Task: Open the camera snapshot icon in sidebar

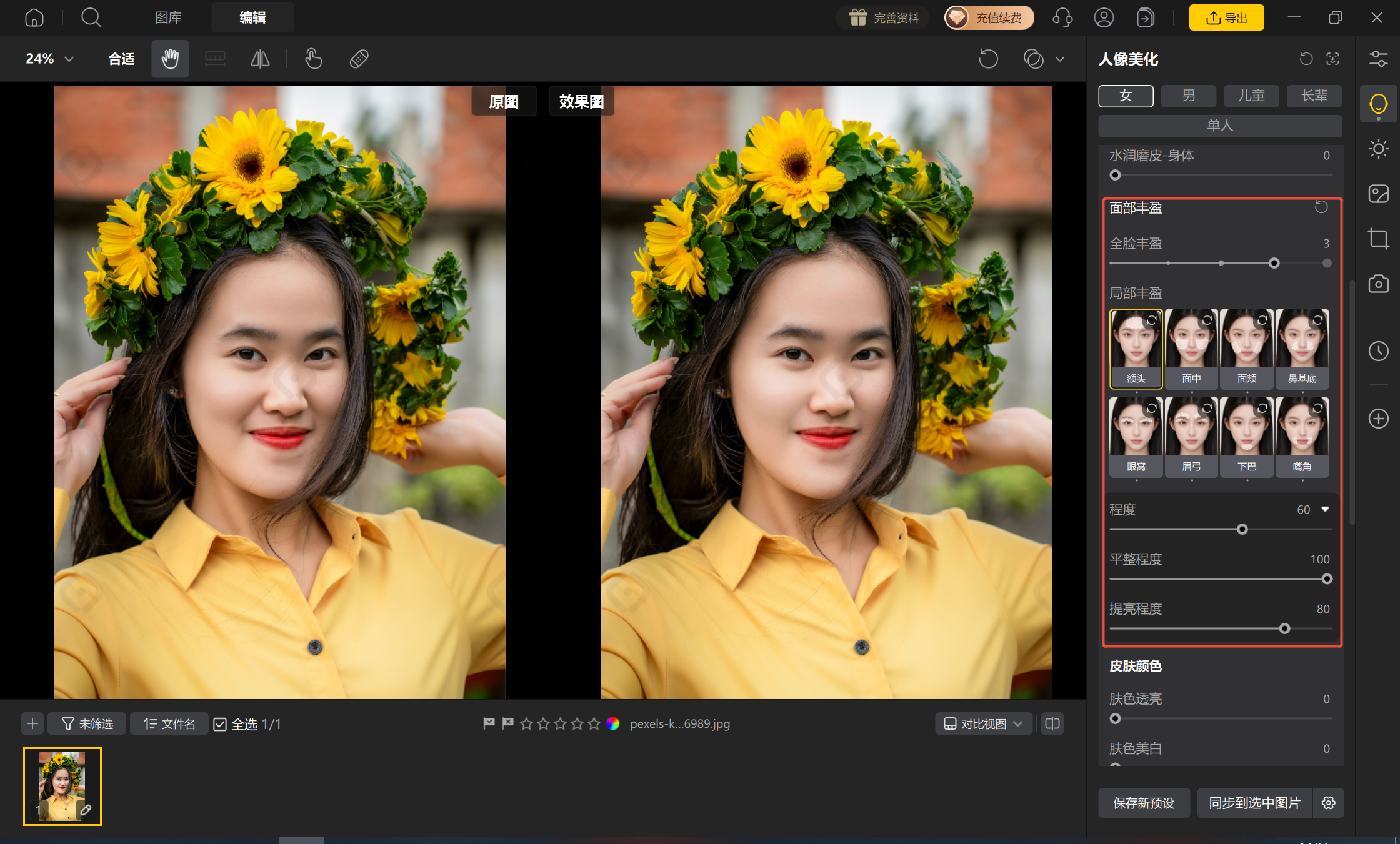Action: (1378, 284)
